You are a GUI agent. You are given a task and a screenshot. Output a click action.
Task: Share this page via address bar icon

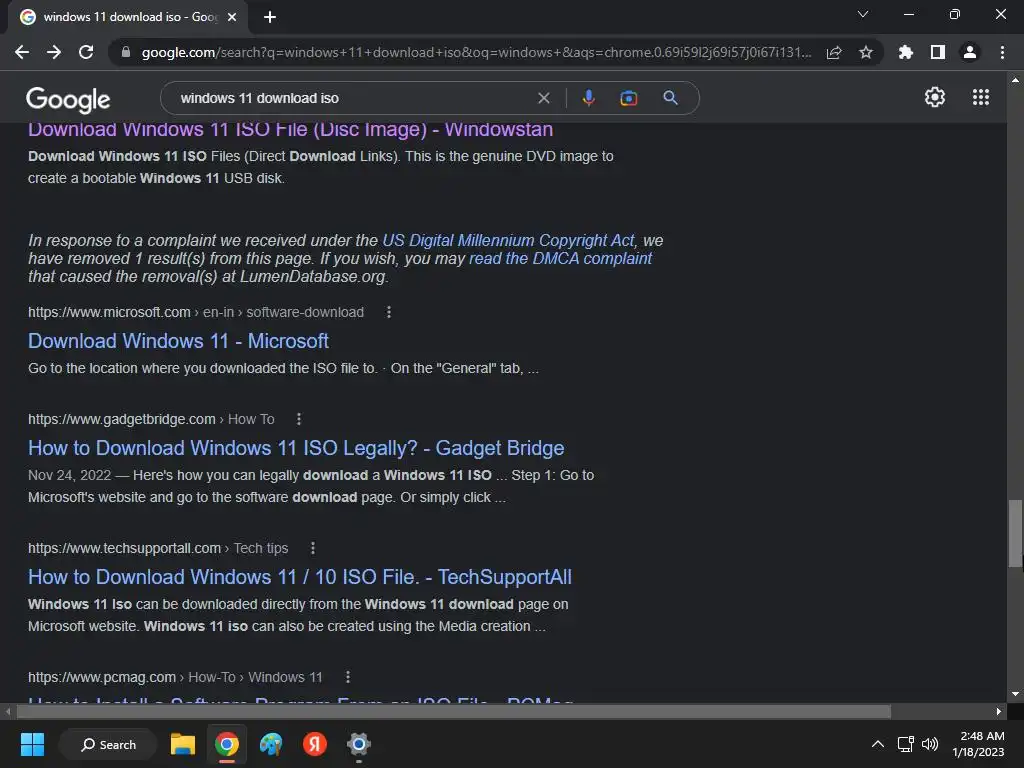point(834,52)
